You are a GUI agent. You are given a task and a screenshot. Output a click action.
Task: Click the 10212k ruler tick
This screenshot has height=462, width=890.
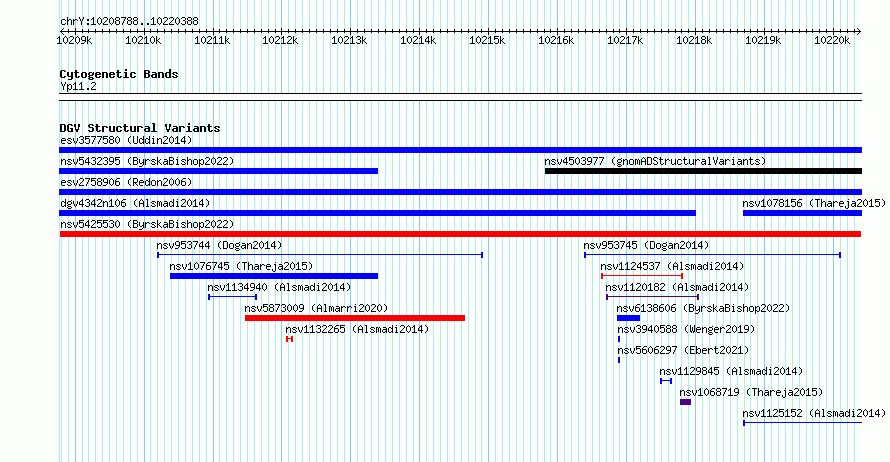click(x=280, y=40)
